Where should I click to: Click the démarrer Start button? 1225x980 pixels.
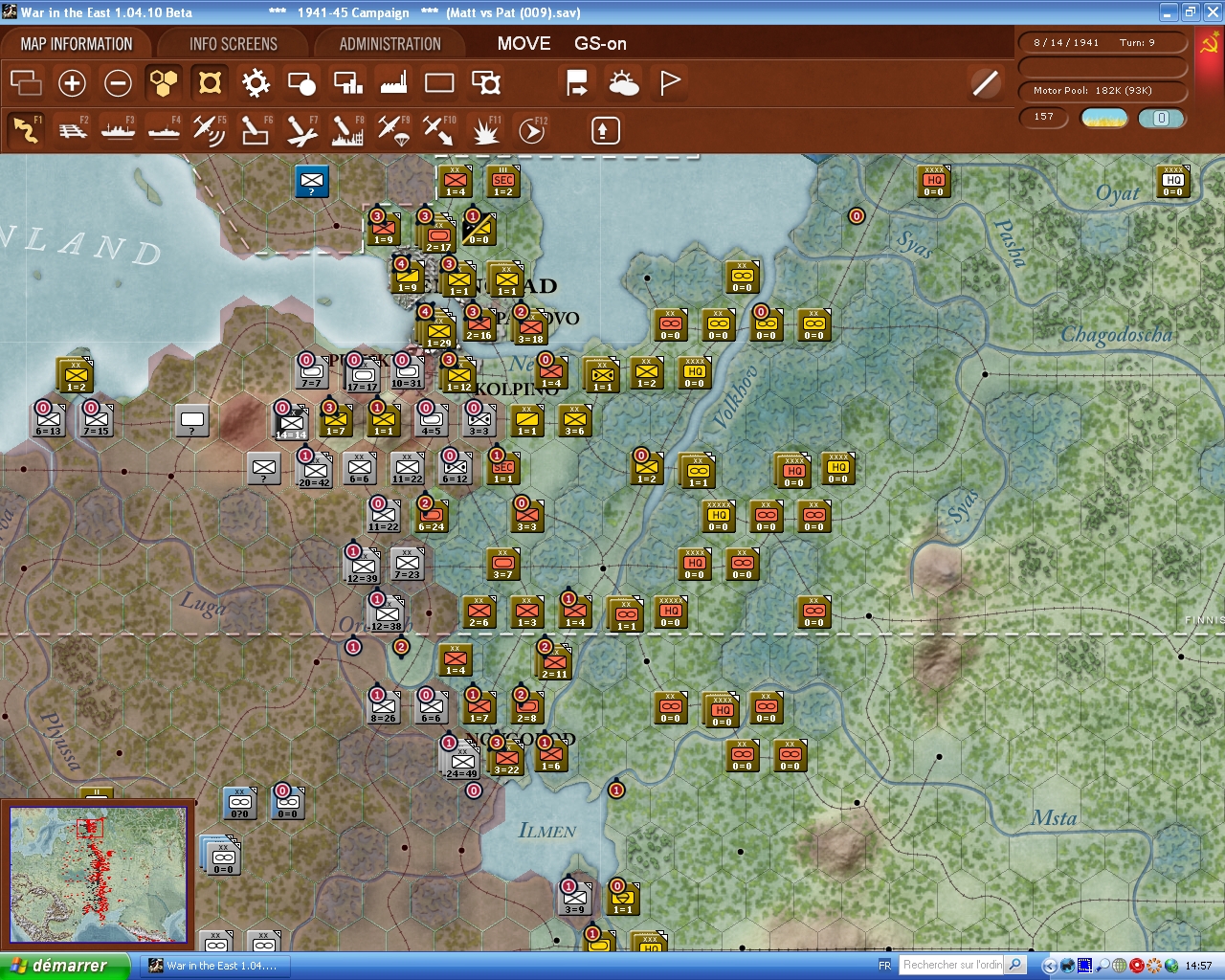64,966
